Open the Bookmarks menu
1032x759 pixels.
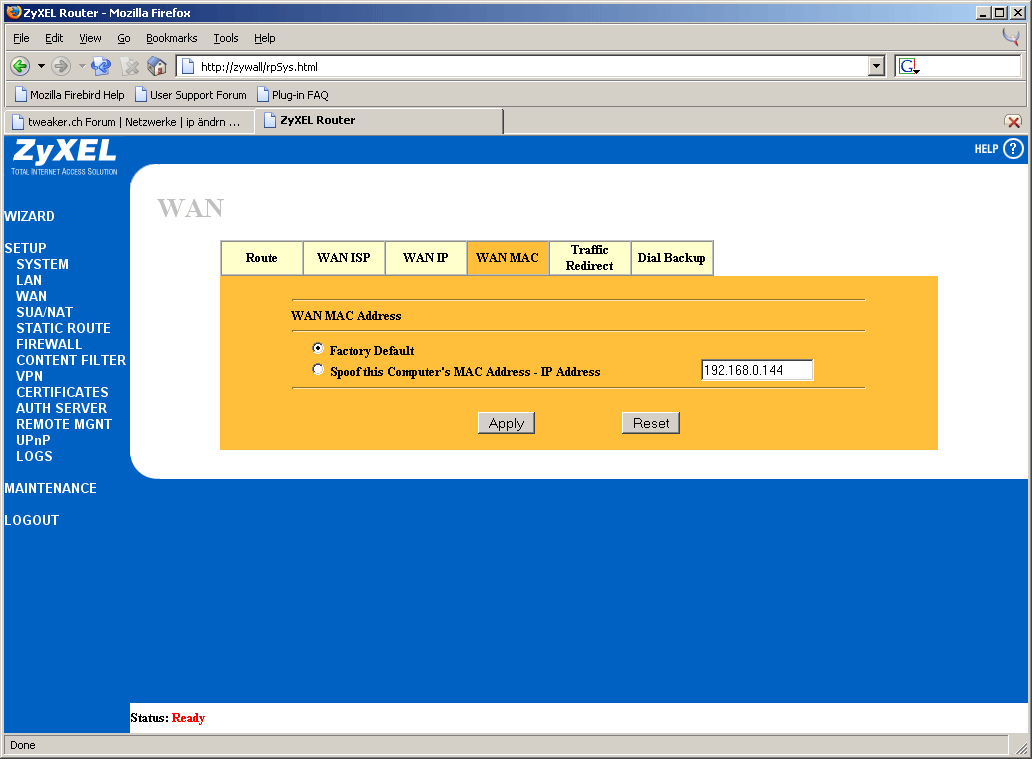171,38
